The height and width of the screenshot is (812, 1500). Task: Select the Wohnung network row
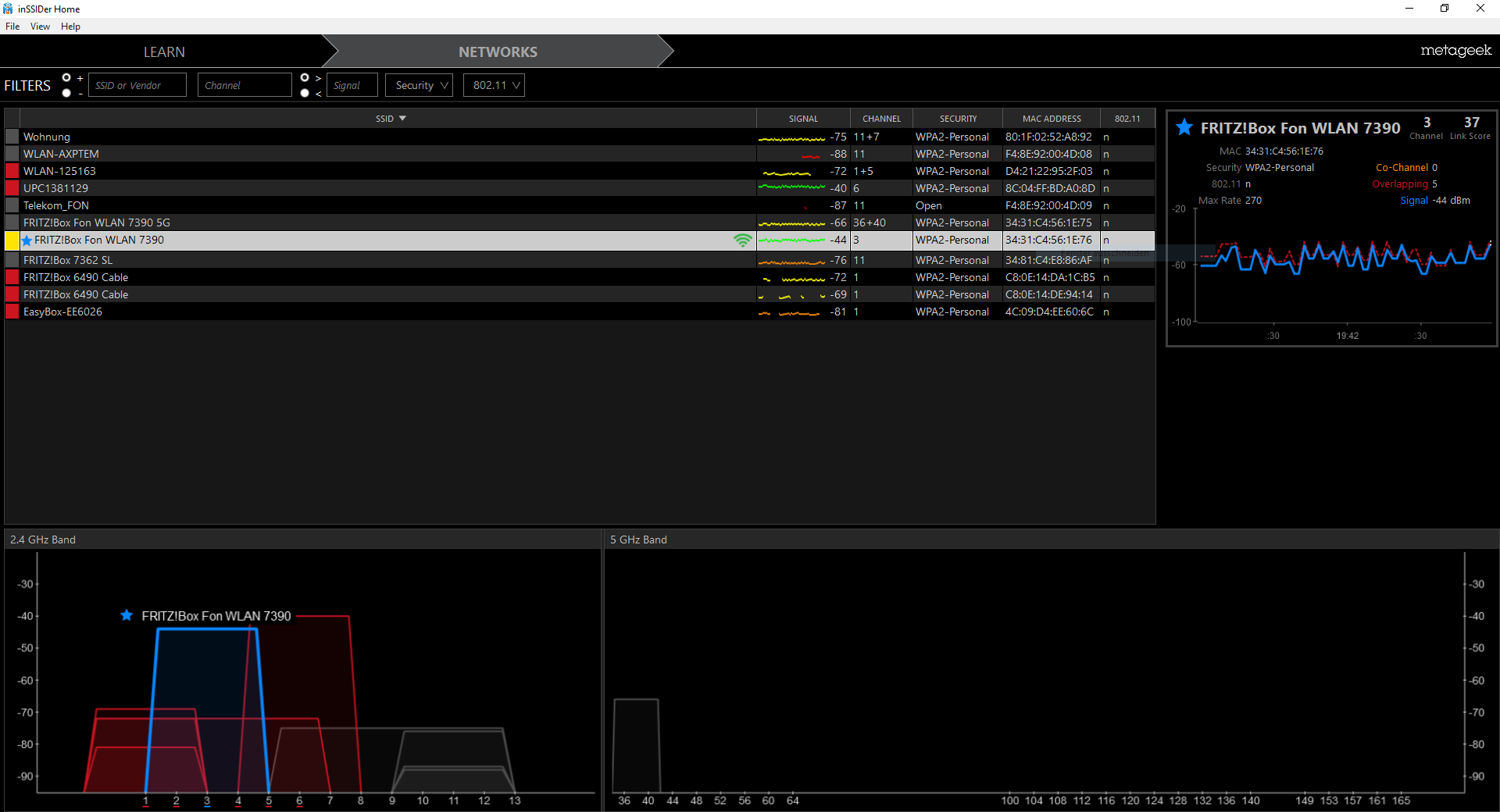click(x=580, y=137)
